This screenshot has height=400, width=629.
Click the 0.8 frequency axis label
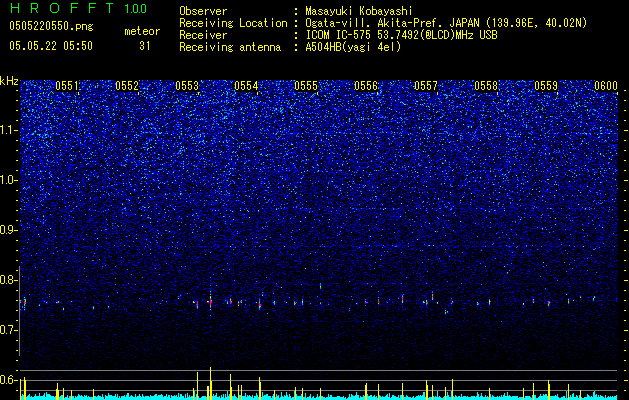pos(9,280)
